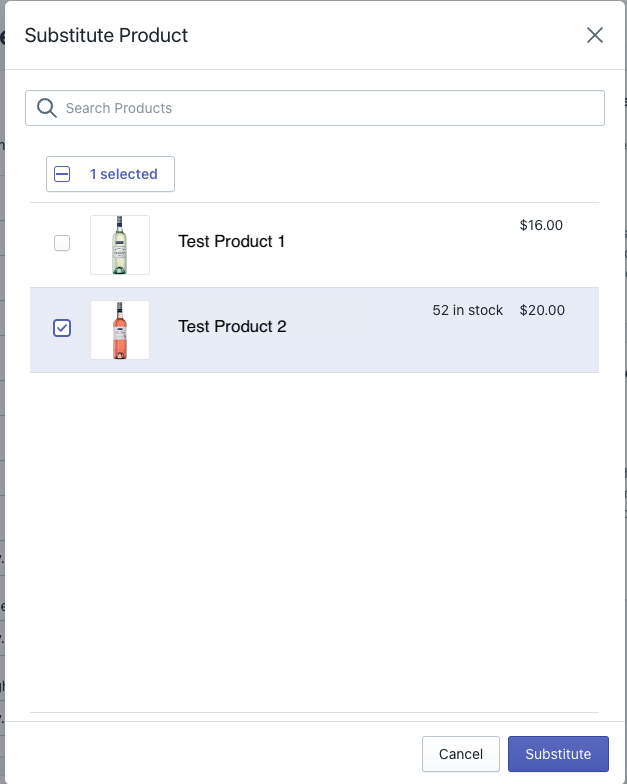Click the $20.00 price
This screenshot has width=627, height=784.
[542, 310]
